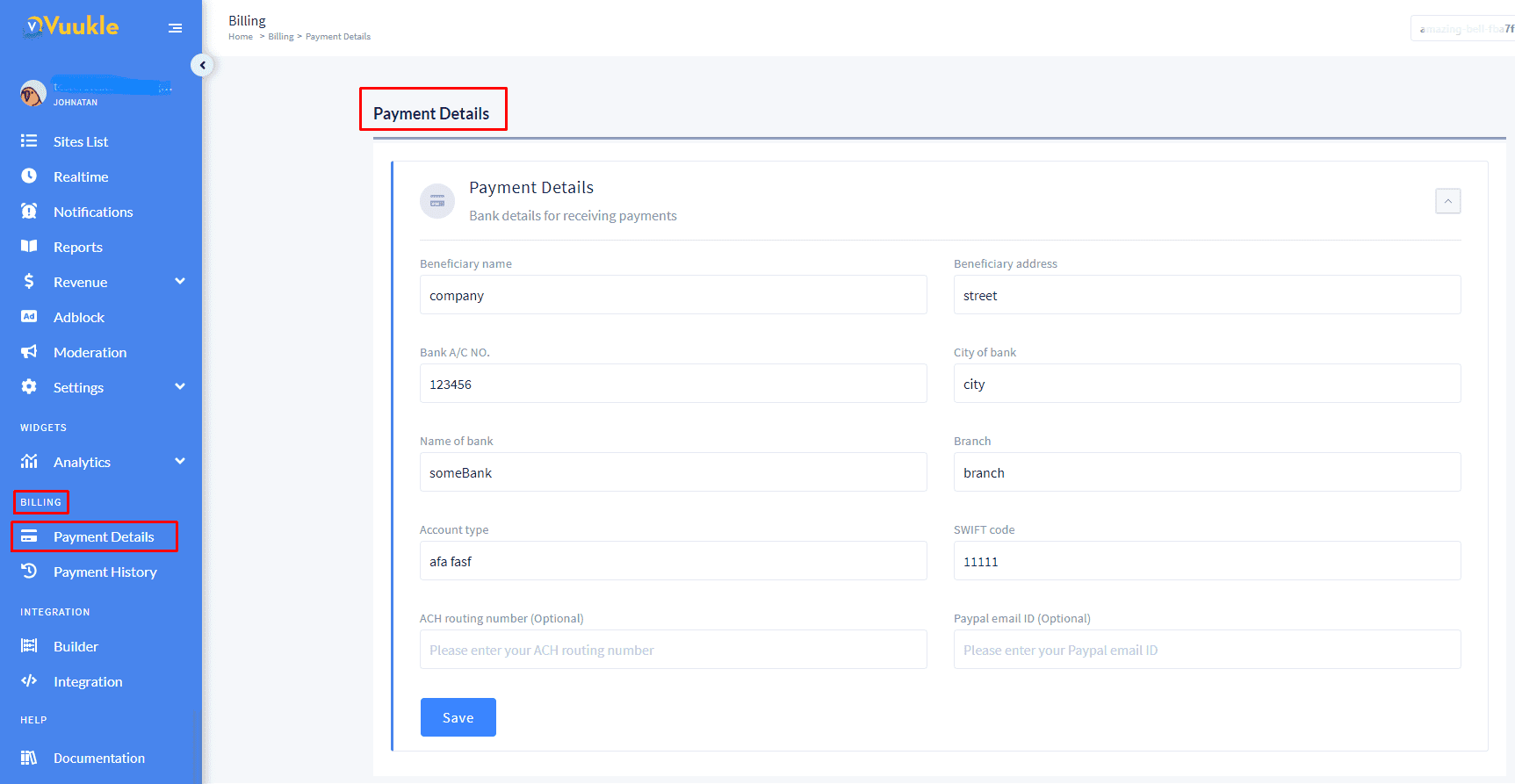Open Realtime via its clock icon

click(29, 176)
